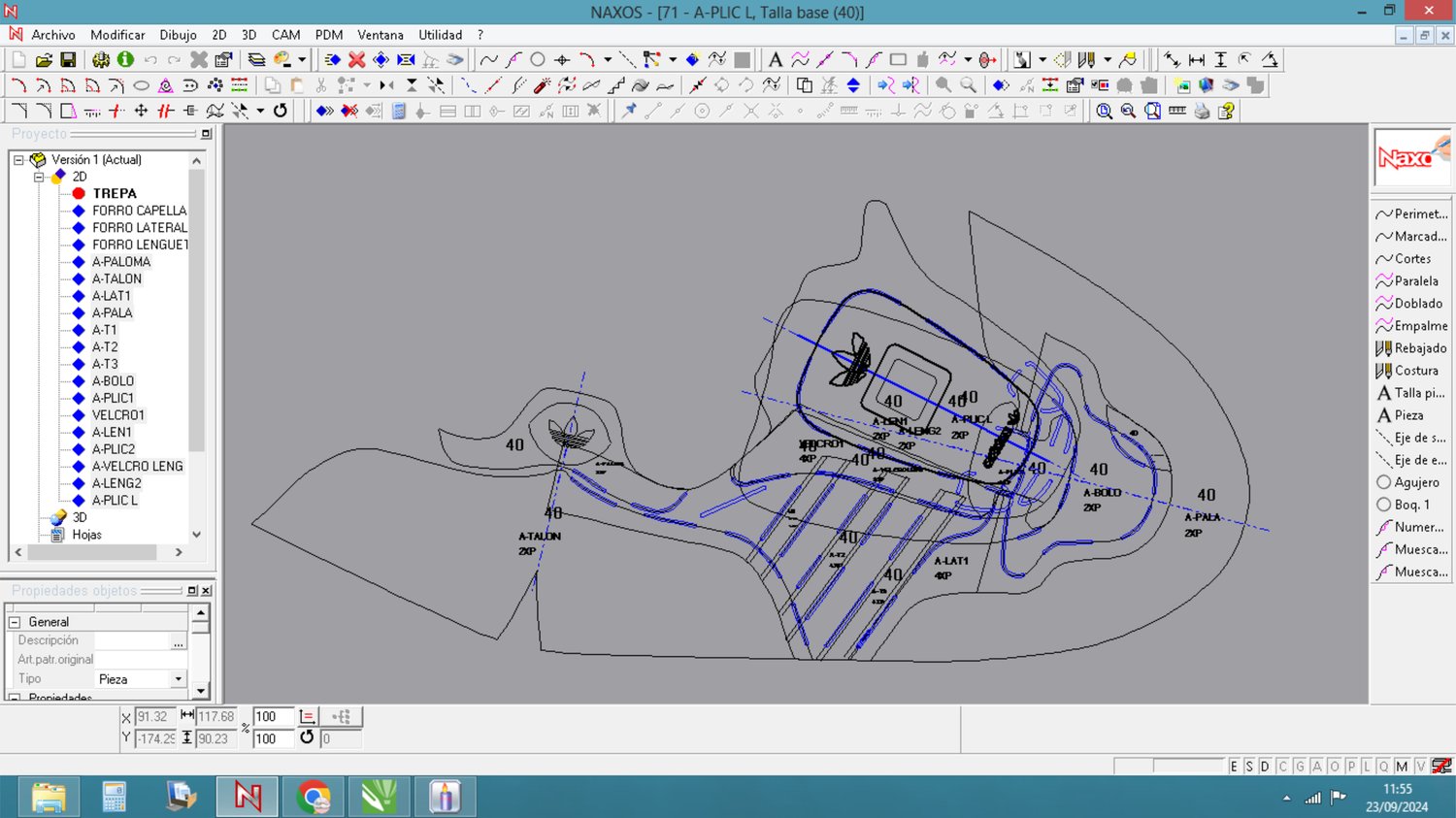This screenshot has width=1456, height=818.
Task: Open Google Chrome from taskbar
Action: click(x=314, y=797)
